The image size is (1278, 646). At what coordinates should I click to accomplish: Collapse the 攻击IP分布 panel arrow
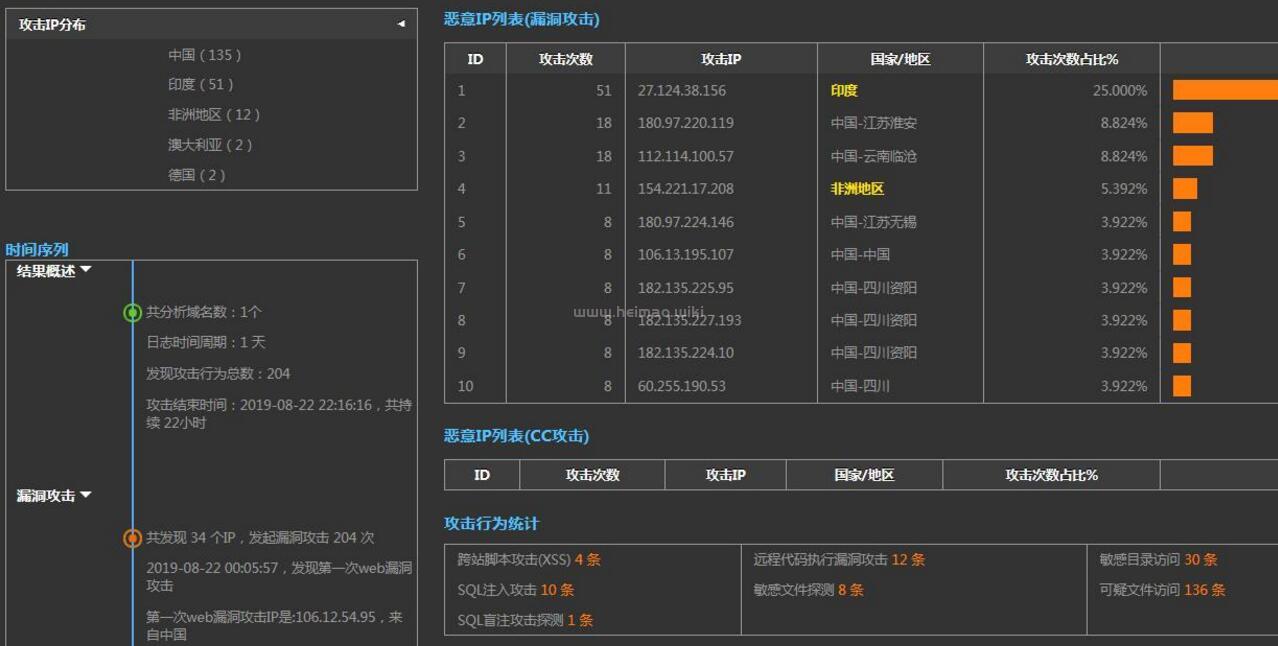(x=401, y=24)
